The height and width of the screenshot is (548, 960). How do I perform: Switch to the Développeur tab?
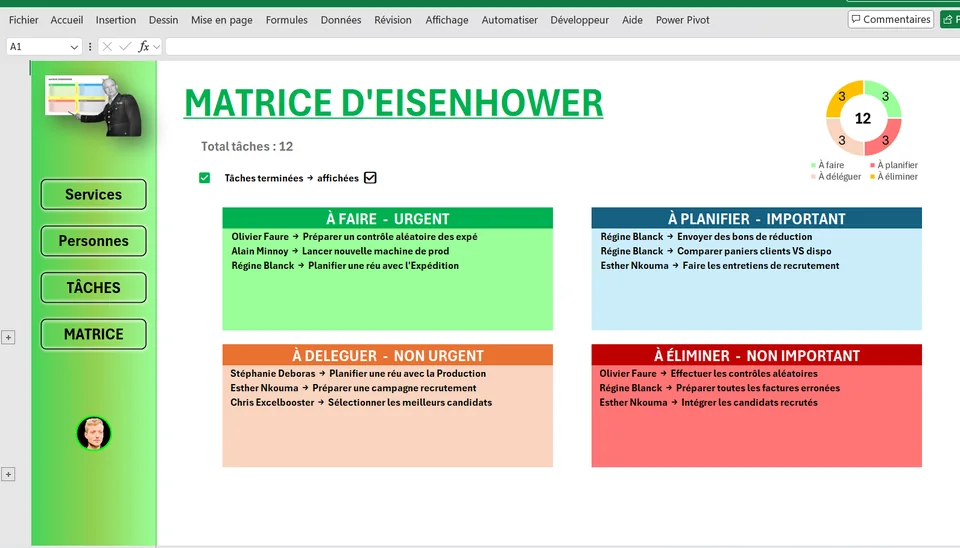579,20
